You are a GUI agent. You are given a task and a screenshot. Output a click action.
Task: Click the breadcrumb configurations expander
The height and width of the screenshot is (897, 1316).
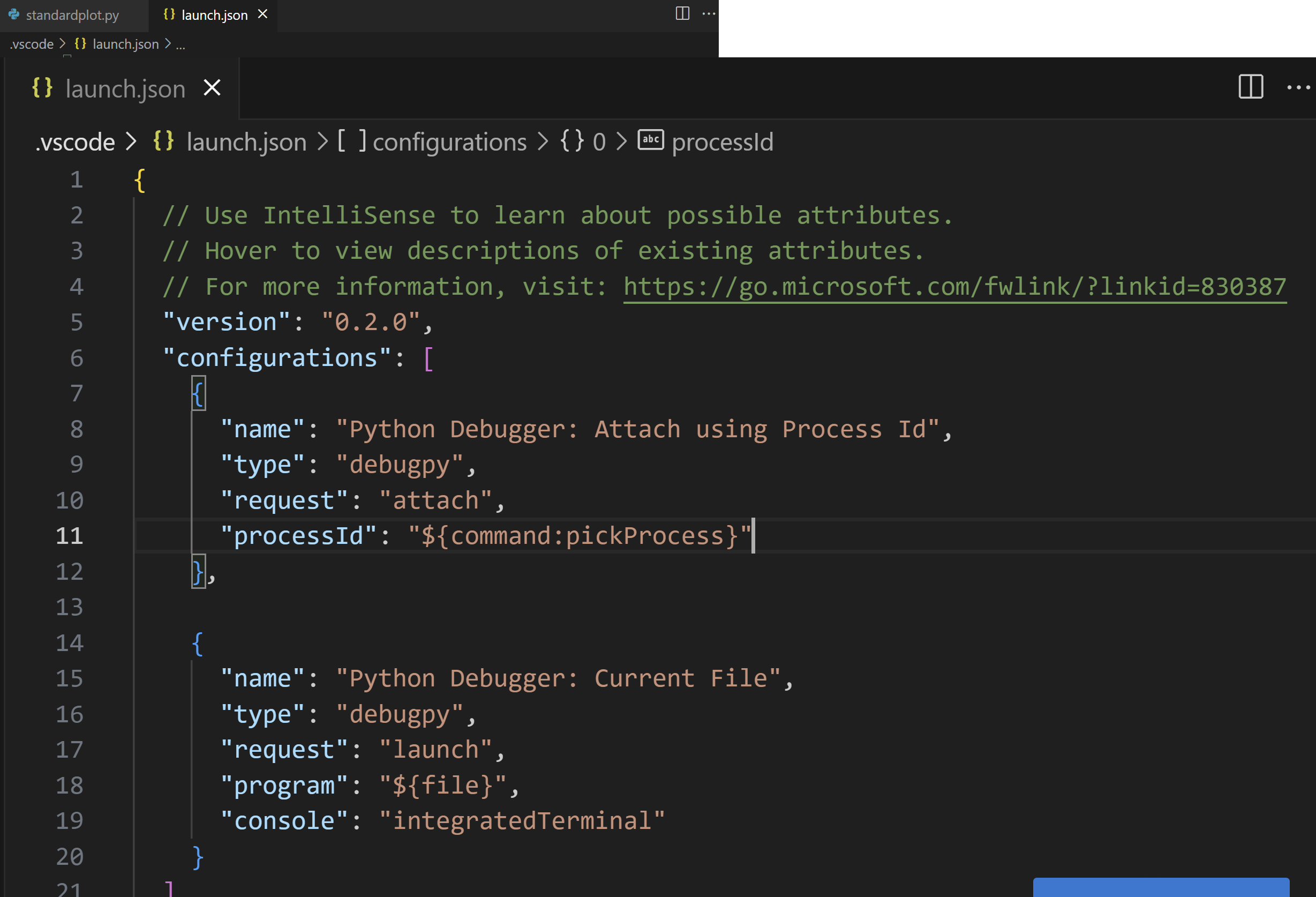(x=450, y=141)
